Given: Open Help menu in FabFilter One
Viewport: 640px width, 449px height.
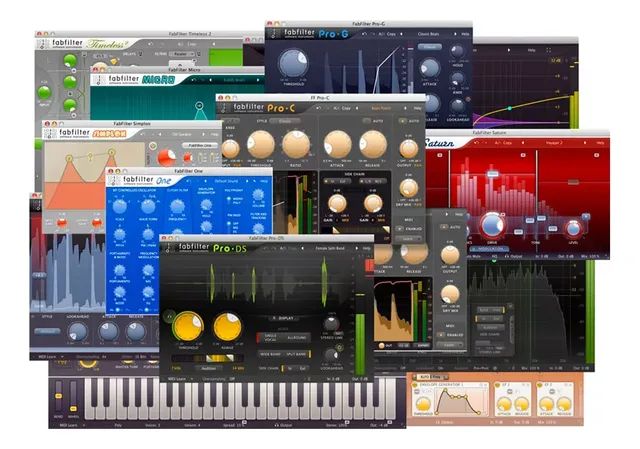Looking at the screenshot, I should pos(264,181).
